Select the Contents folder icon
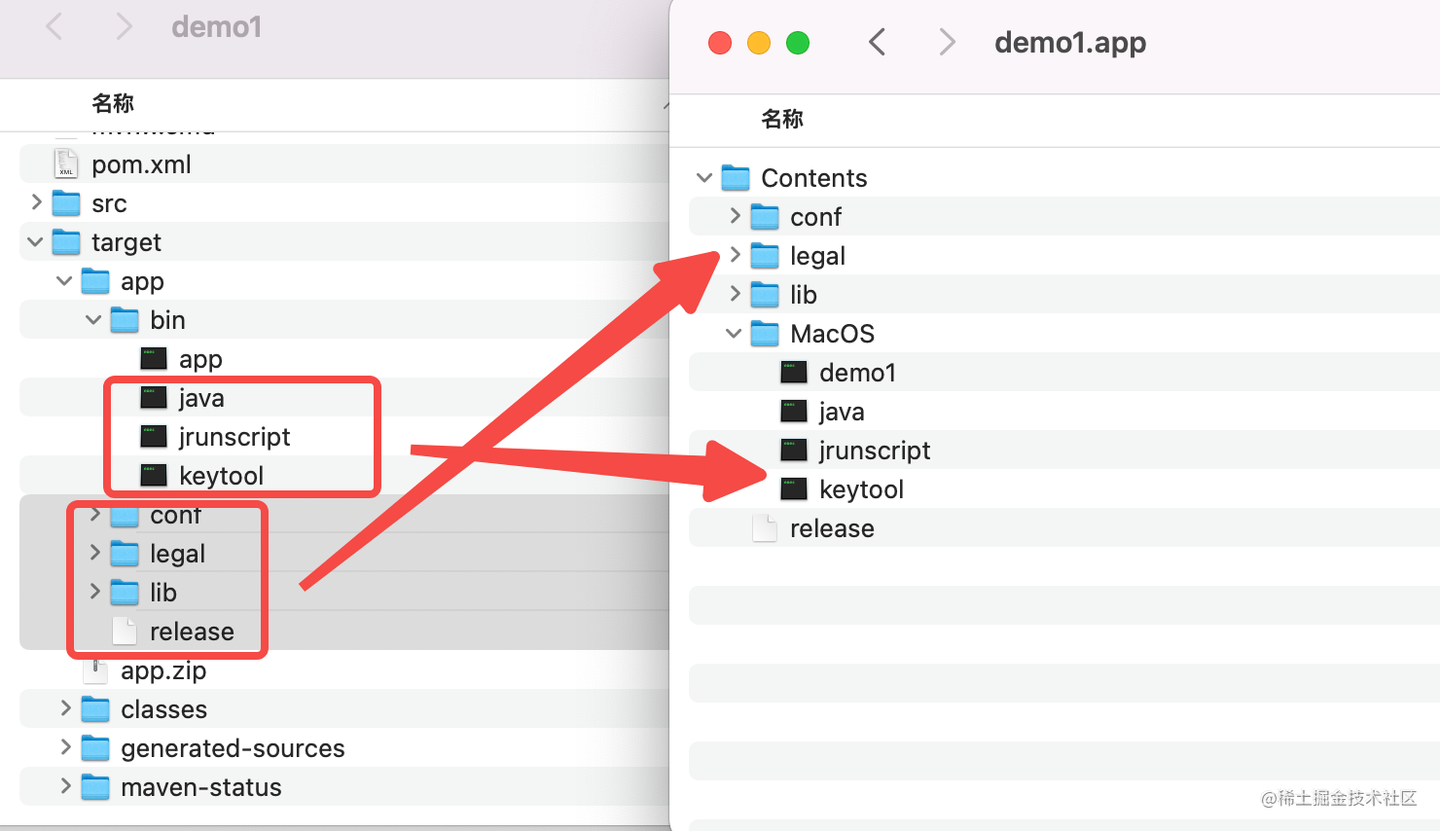The image size is (1440, 831). pyautogui.click(x=735, y=178)
